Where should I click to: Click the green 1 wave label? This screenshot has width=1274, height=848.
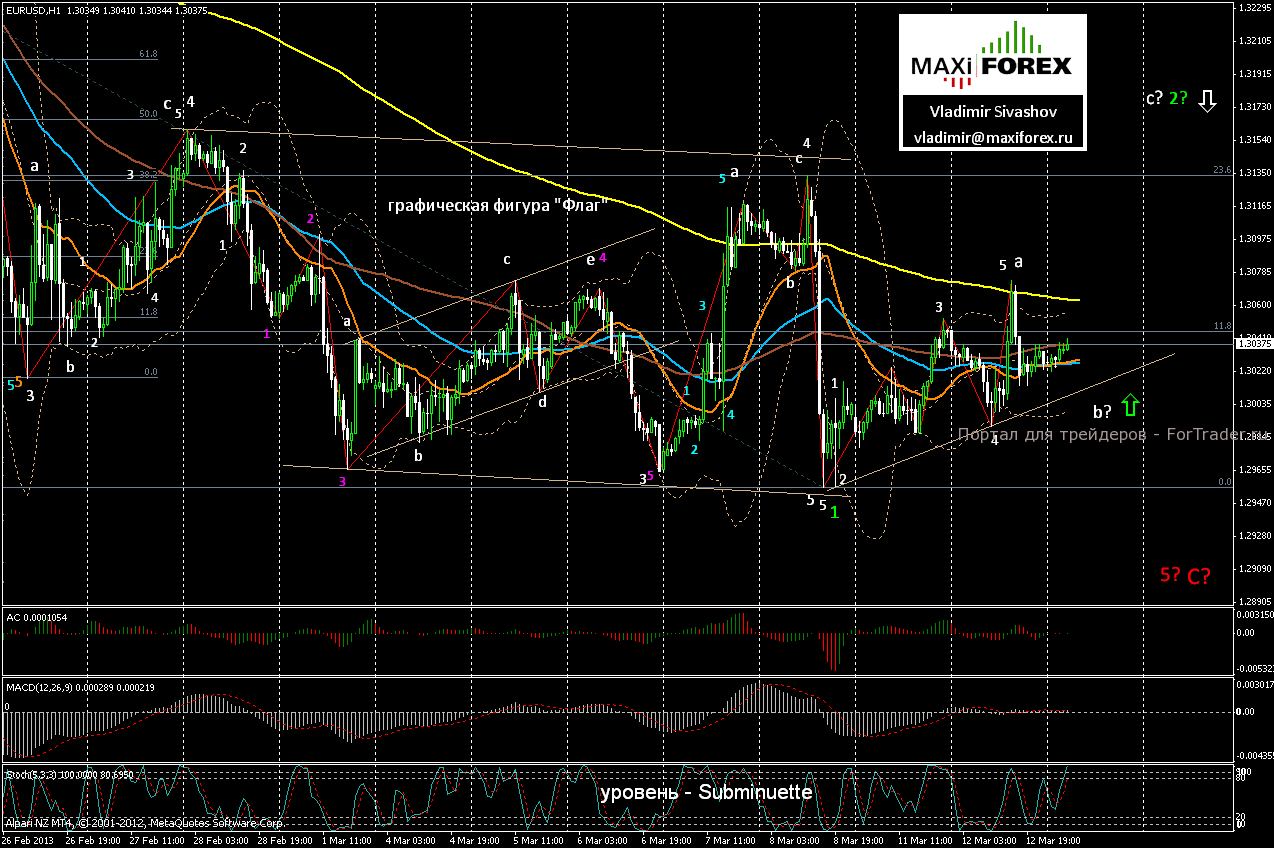click(834, 511)
